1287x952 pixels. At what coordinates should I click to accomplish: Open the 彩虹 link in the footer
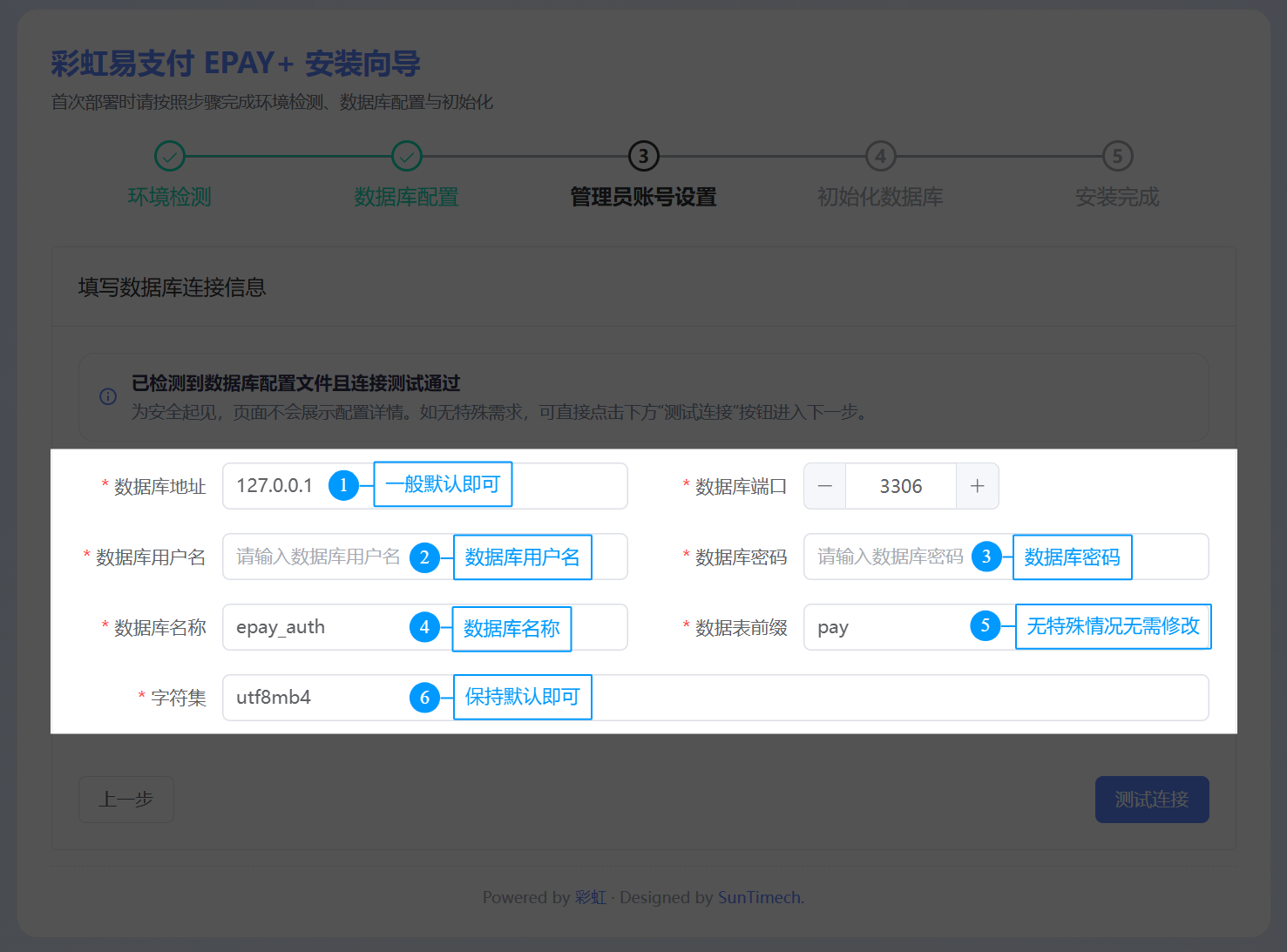(x=590, y=898)
